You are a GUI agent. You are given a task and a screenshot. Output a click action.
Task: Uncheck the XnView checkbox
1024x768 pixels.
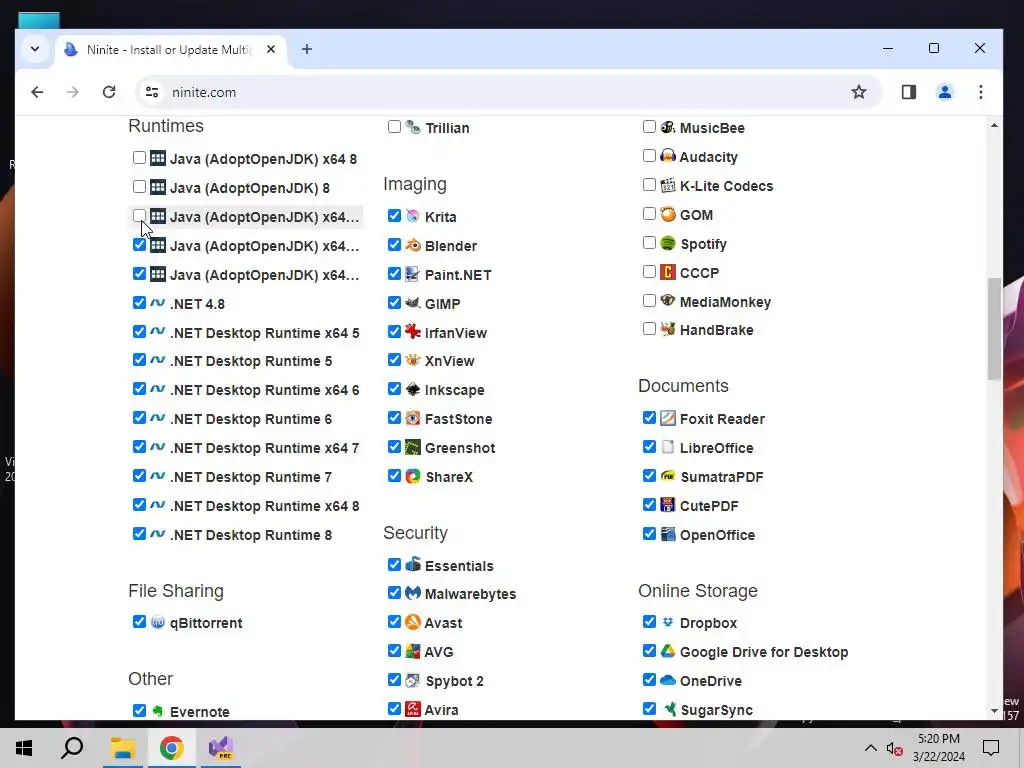tap(394, 360)
